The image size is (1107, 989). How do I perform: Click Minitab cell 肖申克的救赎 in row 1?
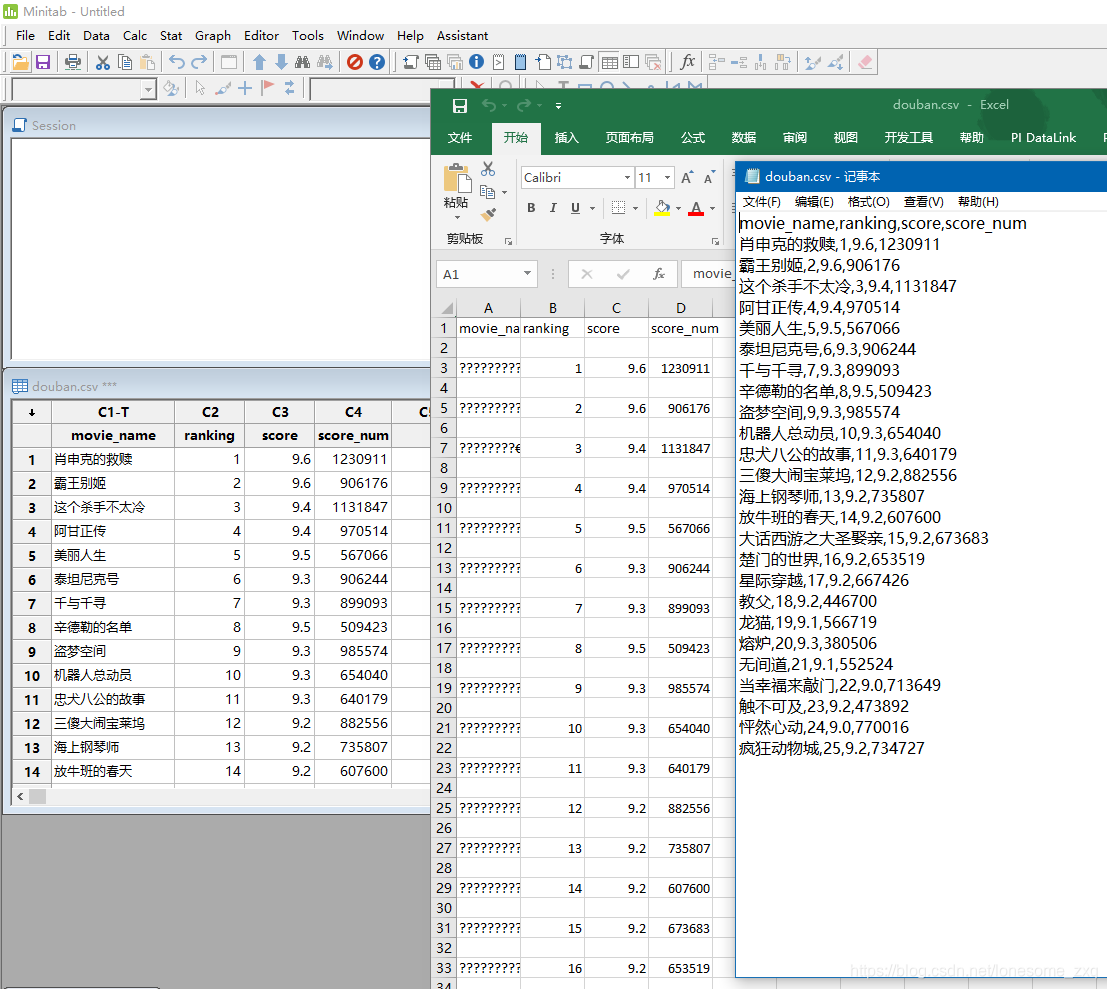[x=113, y=460]
